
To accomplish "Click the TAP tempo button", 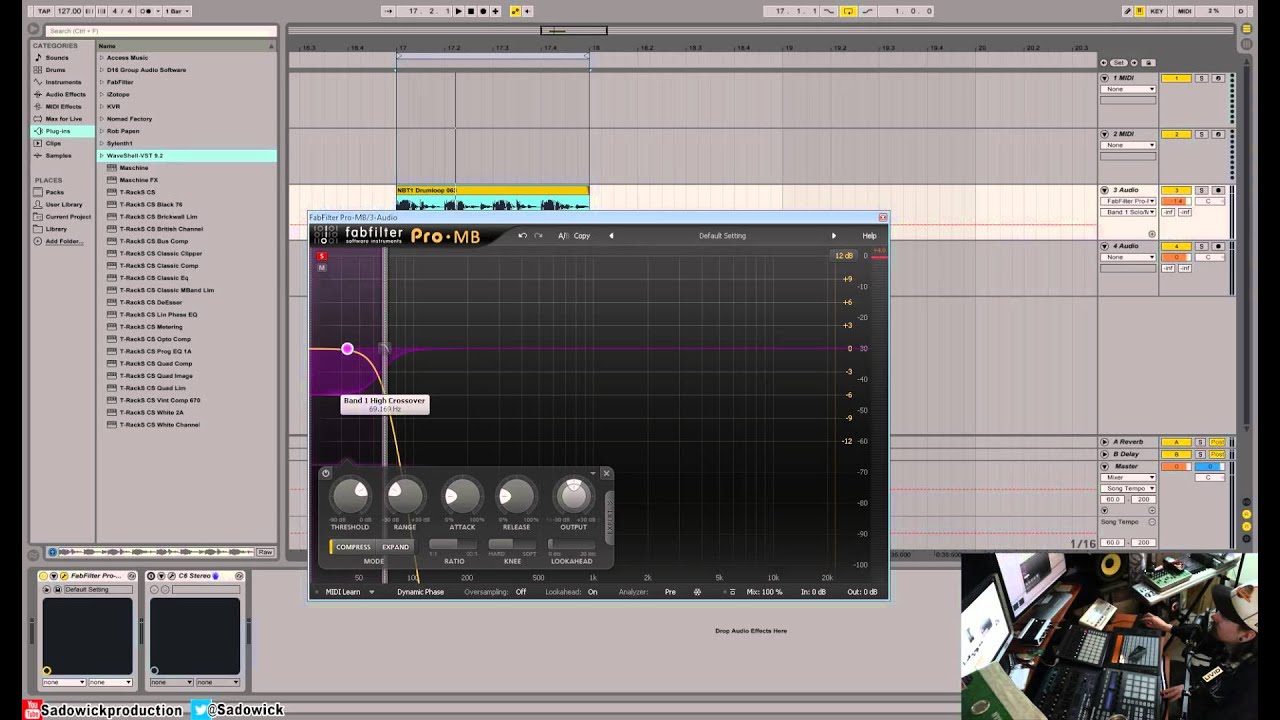I will [x=44, y=11].
